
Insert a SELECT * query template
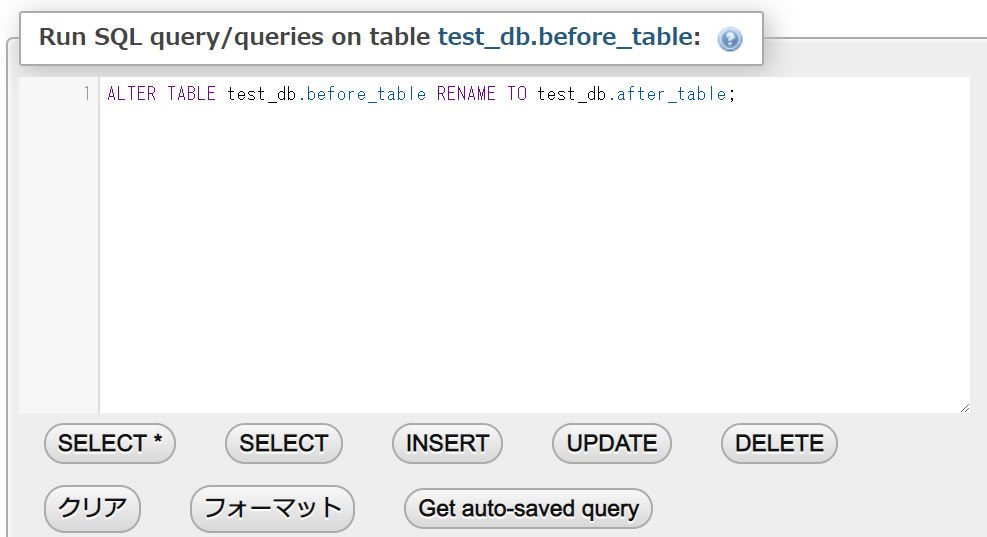[110, 443]
